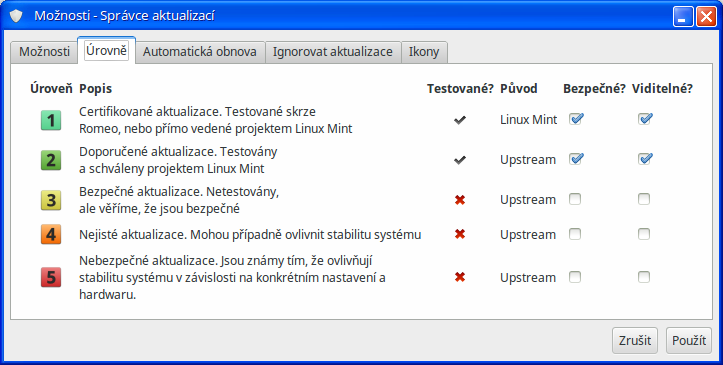Enable Bezpečné for level 3 updates
This screenshot has width=723, height=365.
click(575, 199)
